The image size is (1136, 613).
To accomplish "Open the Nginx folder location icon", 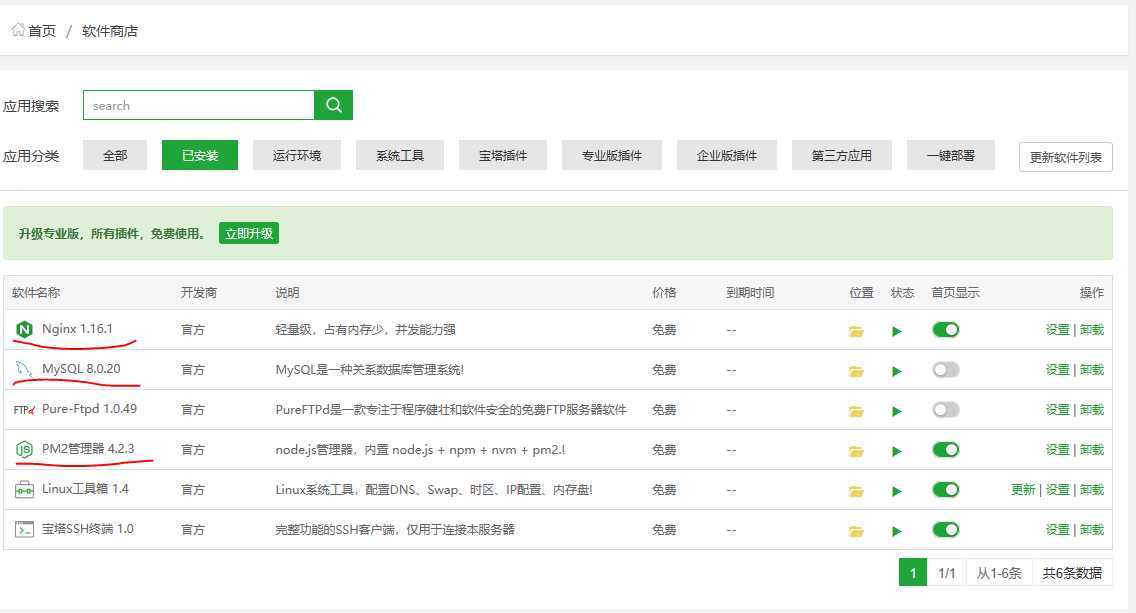I will coord(856,331).
